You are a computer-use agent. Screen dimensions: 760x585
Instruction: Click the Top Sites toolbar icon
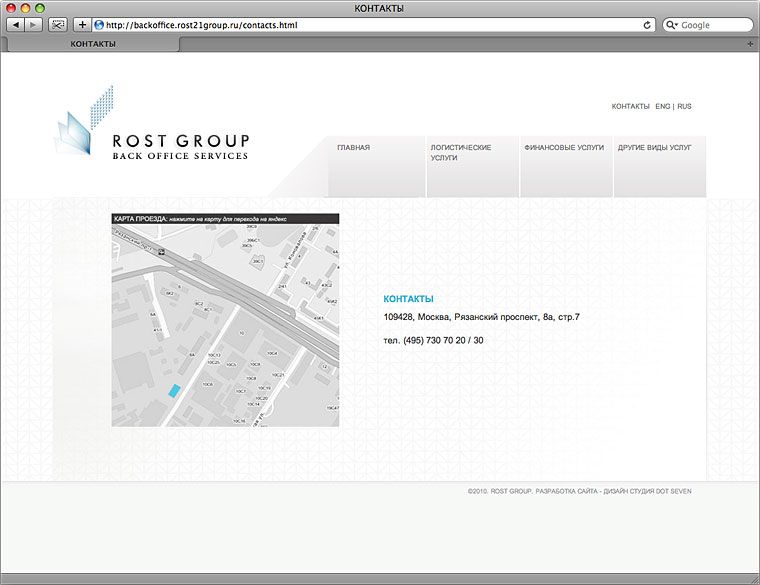(x=57, y=25)
